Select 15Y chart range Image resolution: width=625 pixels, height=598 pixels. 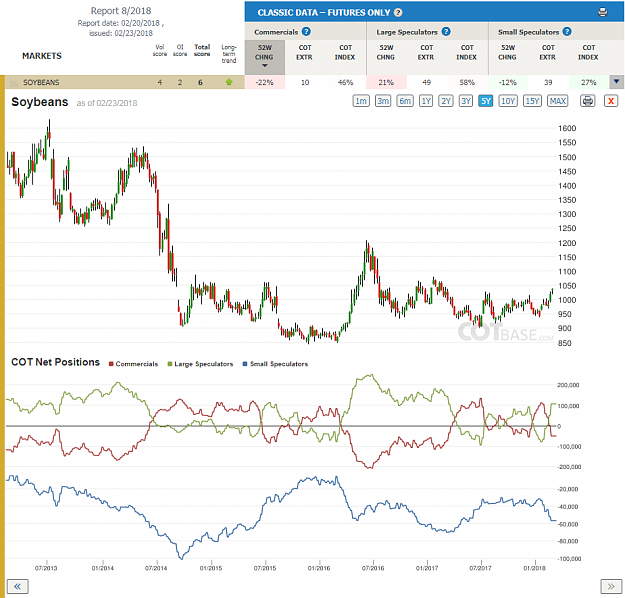pos(532,101)
